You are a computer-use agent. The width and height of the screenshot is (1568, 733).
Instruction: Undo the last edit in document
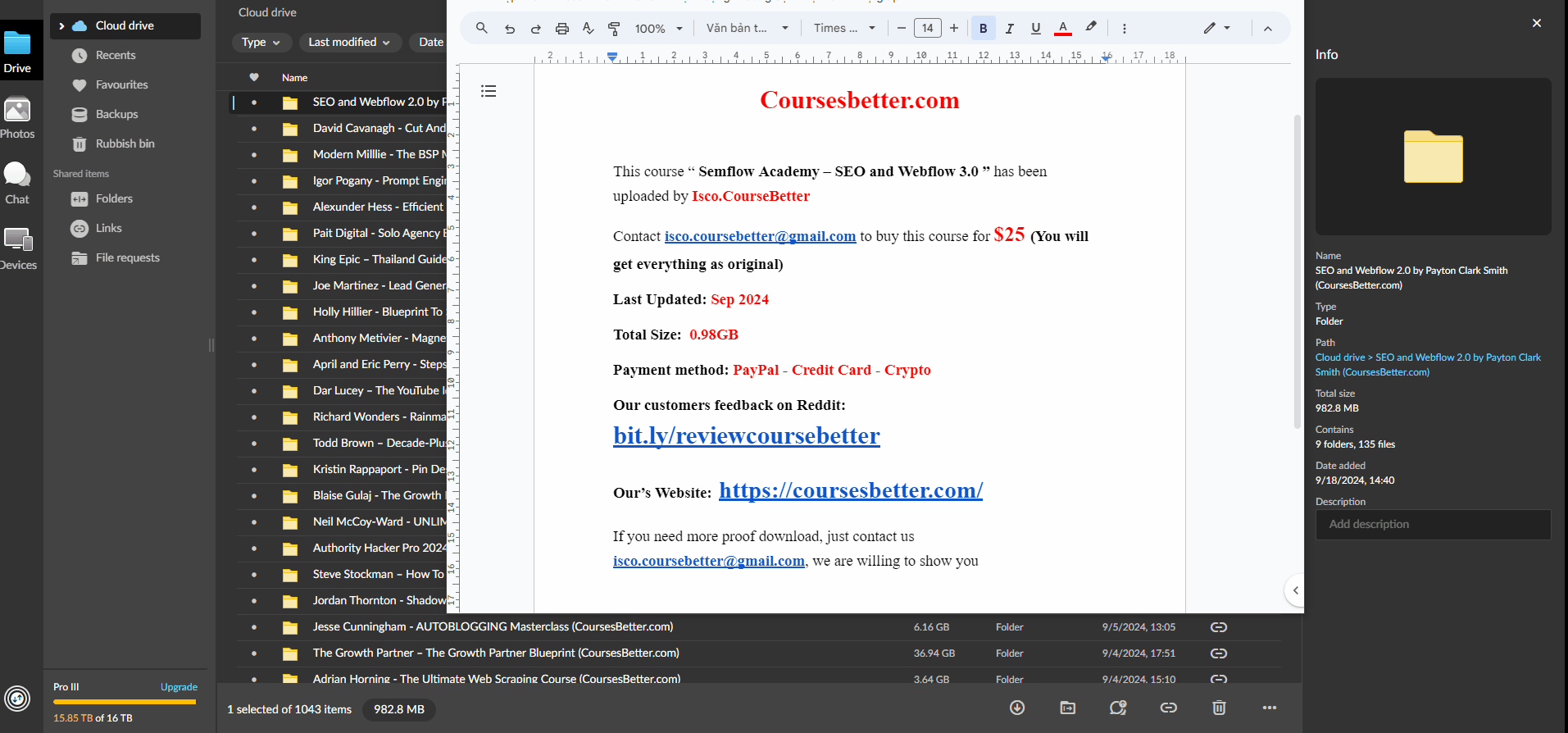point(510,29)
